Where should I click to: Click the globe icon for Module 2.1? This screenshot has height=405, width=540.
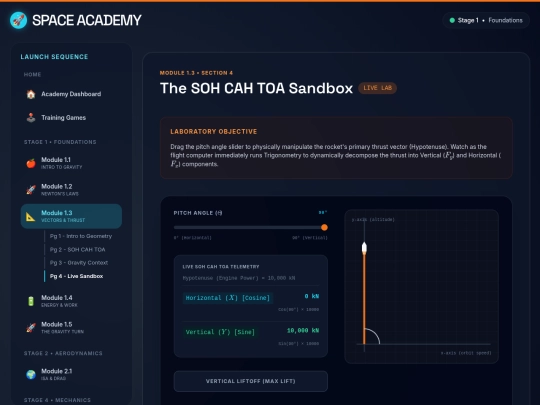tap(31, 374)
